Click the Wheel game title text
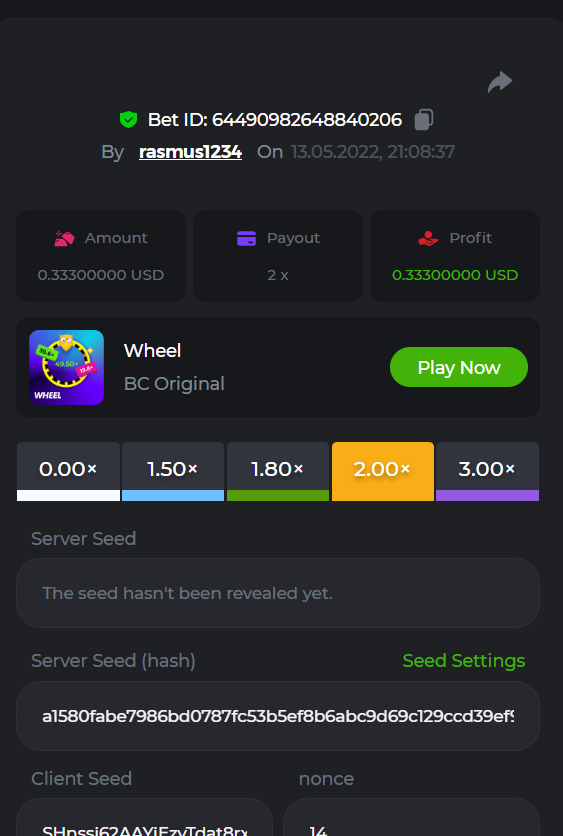The height and width of the screenshot is (836, 563). point(152,351)
